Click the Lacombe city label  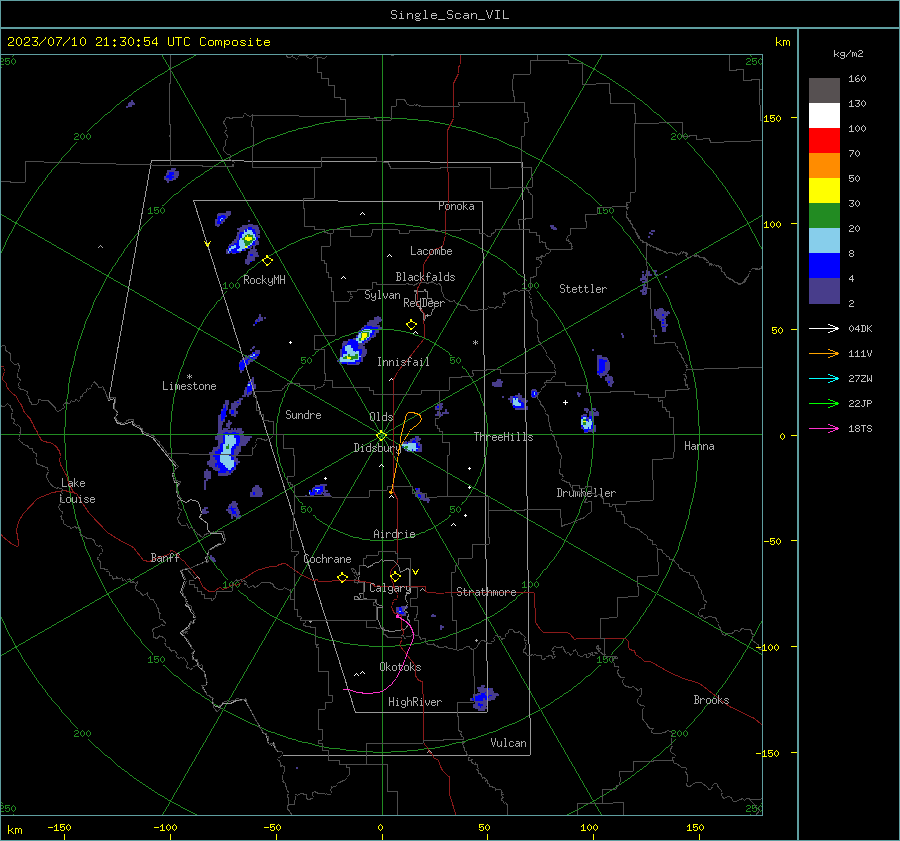pyautogui.click(x=431, y=251)
